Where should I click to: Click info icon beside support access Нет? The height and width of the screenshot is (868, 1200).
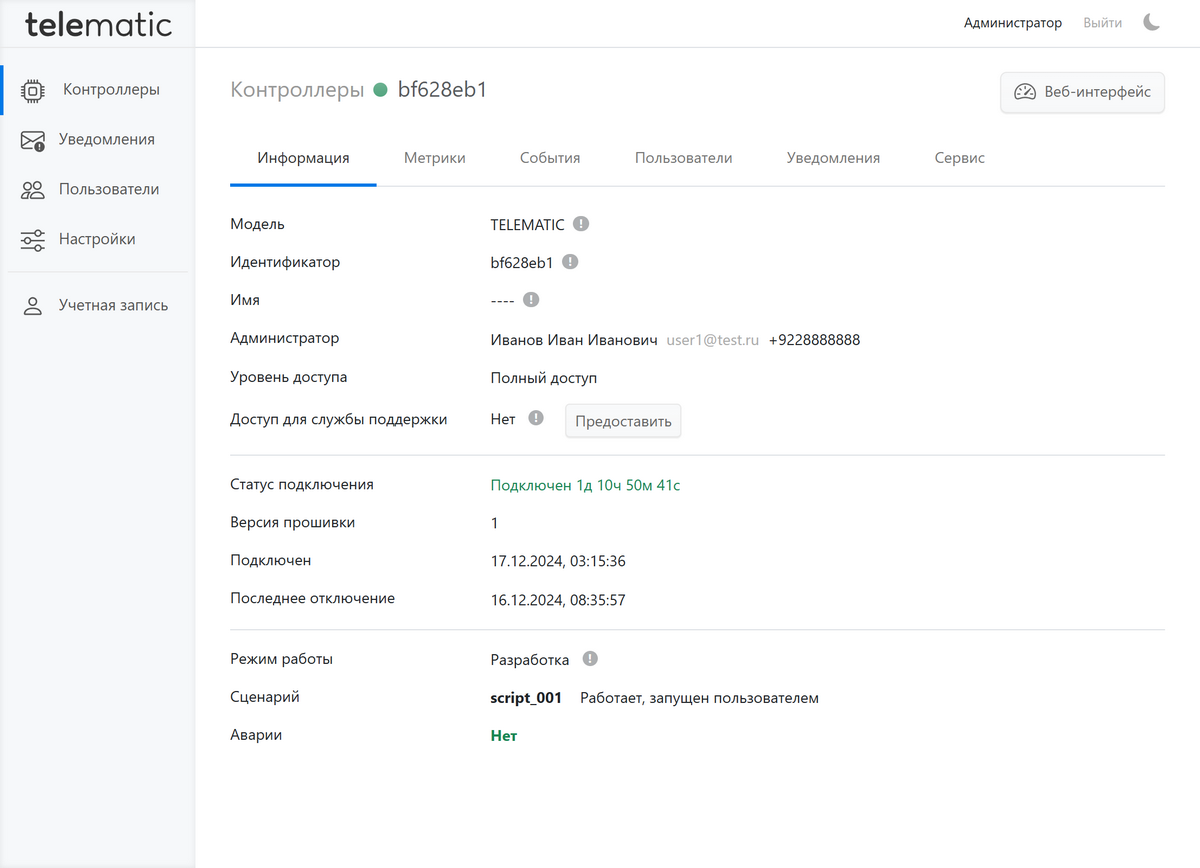pyautogui.click(x=536, y=418)
